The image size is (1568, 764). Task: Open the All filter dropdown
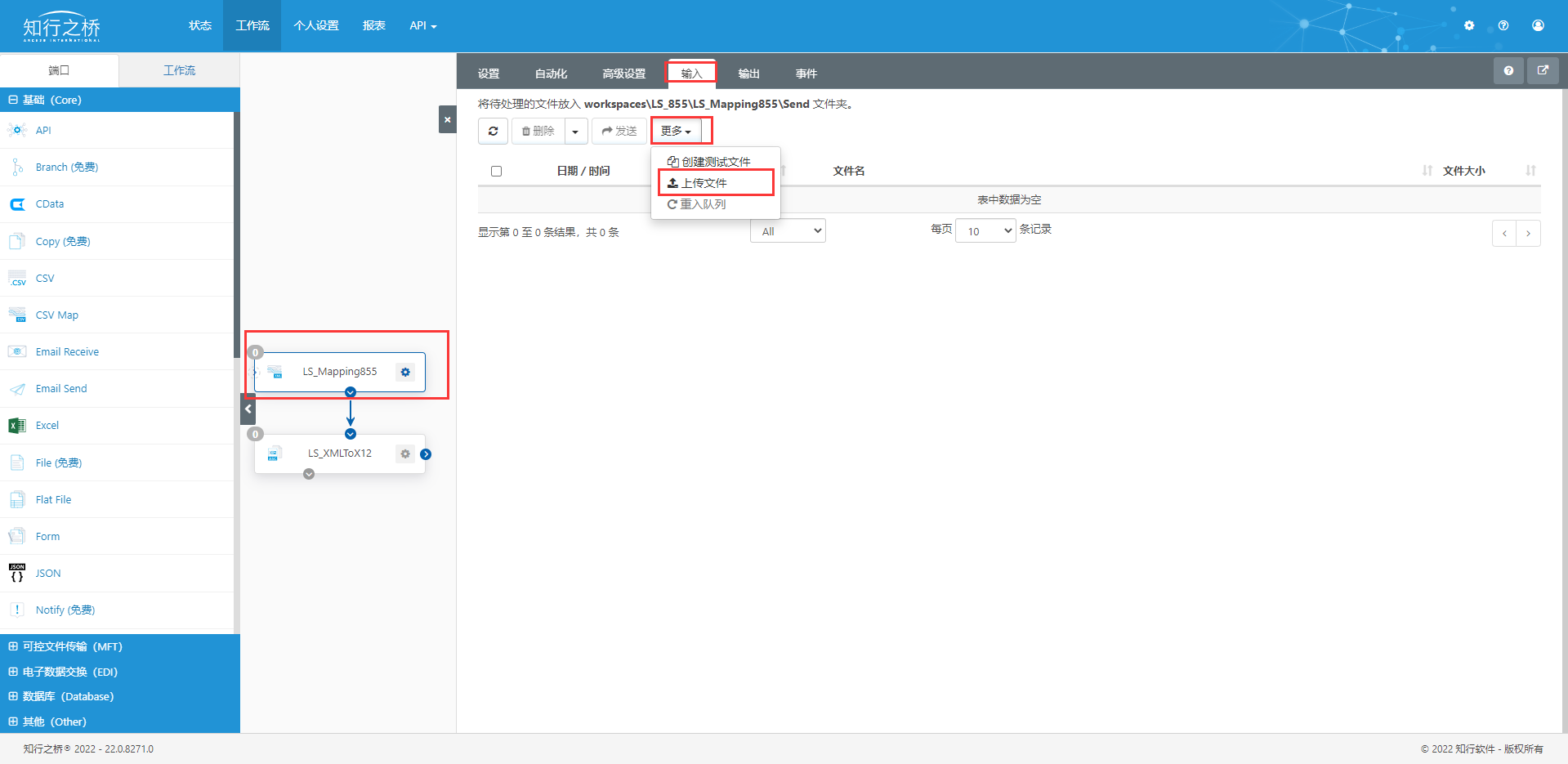788,231
